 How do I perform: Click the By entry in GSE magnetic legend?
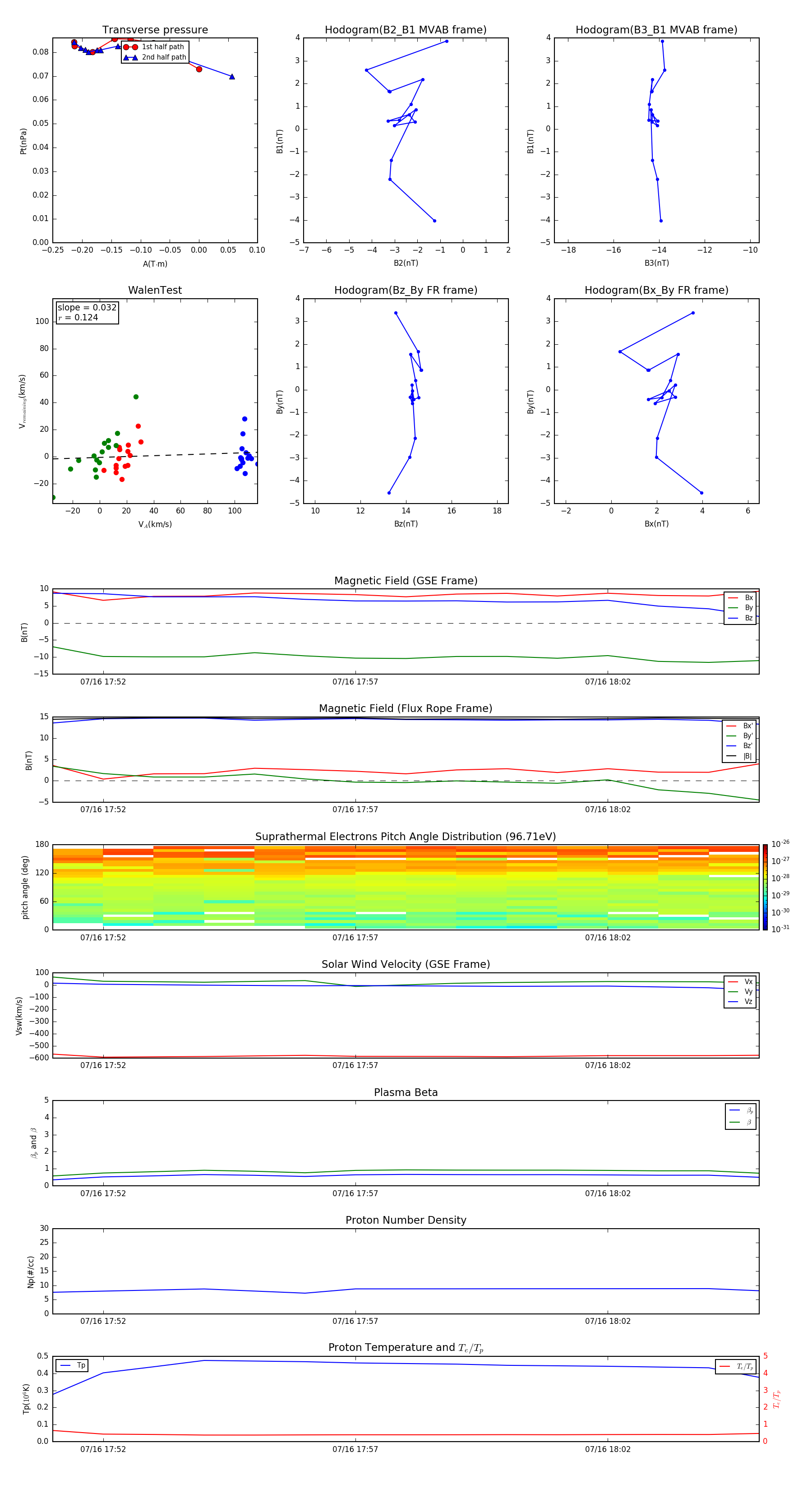pyautogui.click(x=740, y=608)
